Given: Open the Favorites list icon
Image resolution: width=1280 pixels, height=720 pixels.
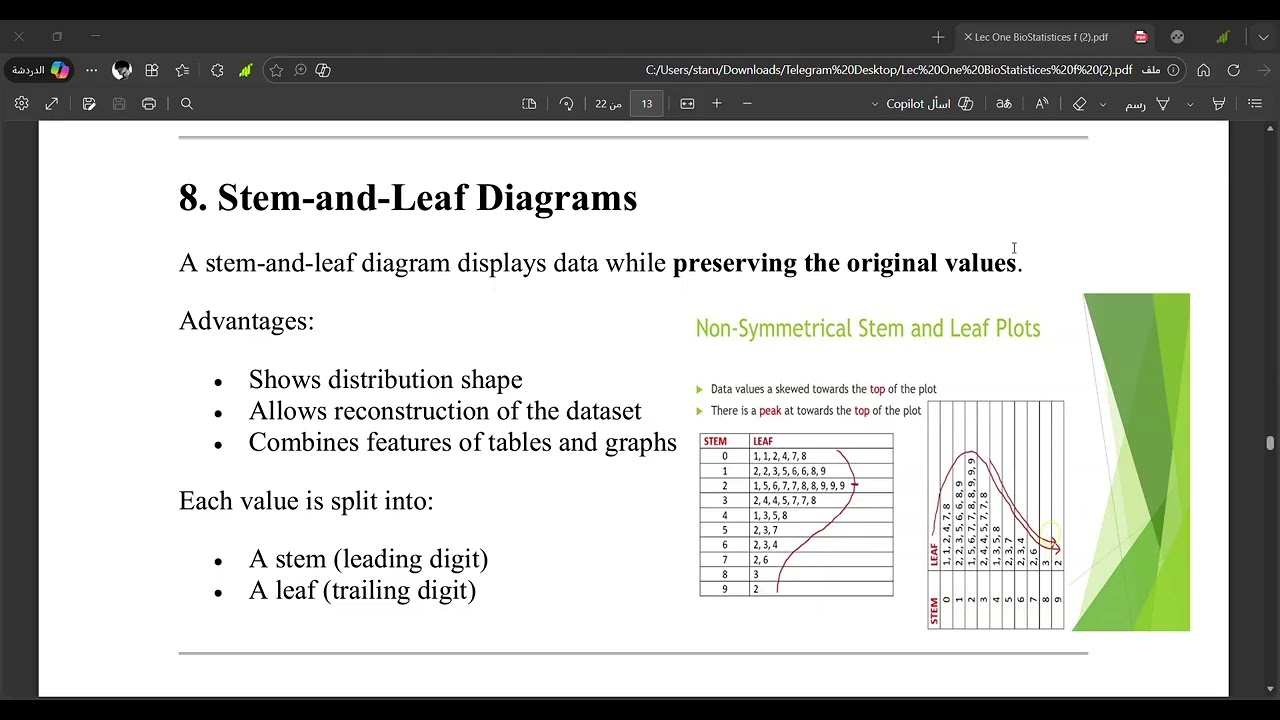Looking at the screenshot, I should pos(182,70).
